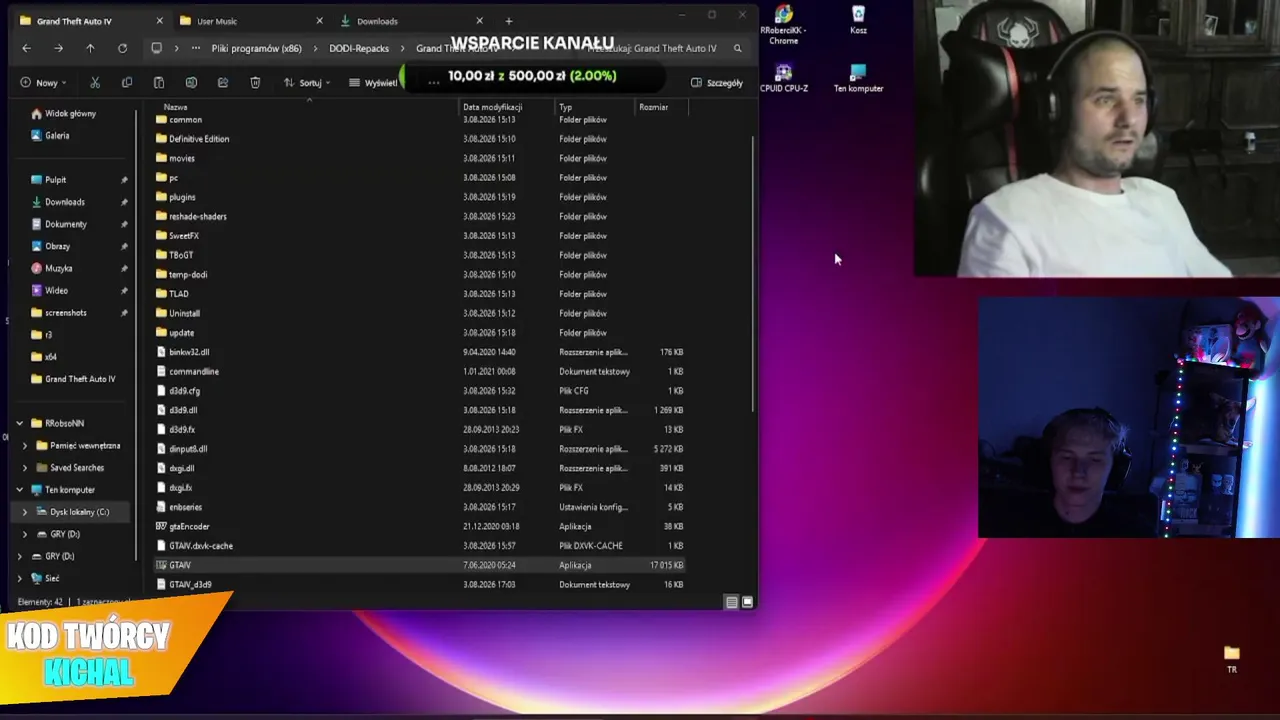Open the Chrome shortcut on the desktop
Screen dimensions: 1280x720
click(x=783, y=25)
